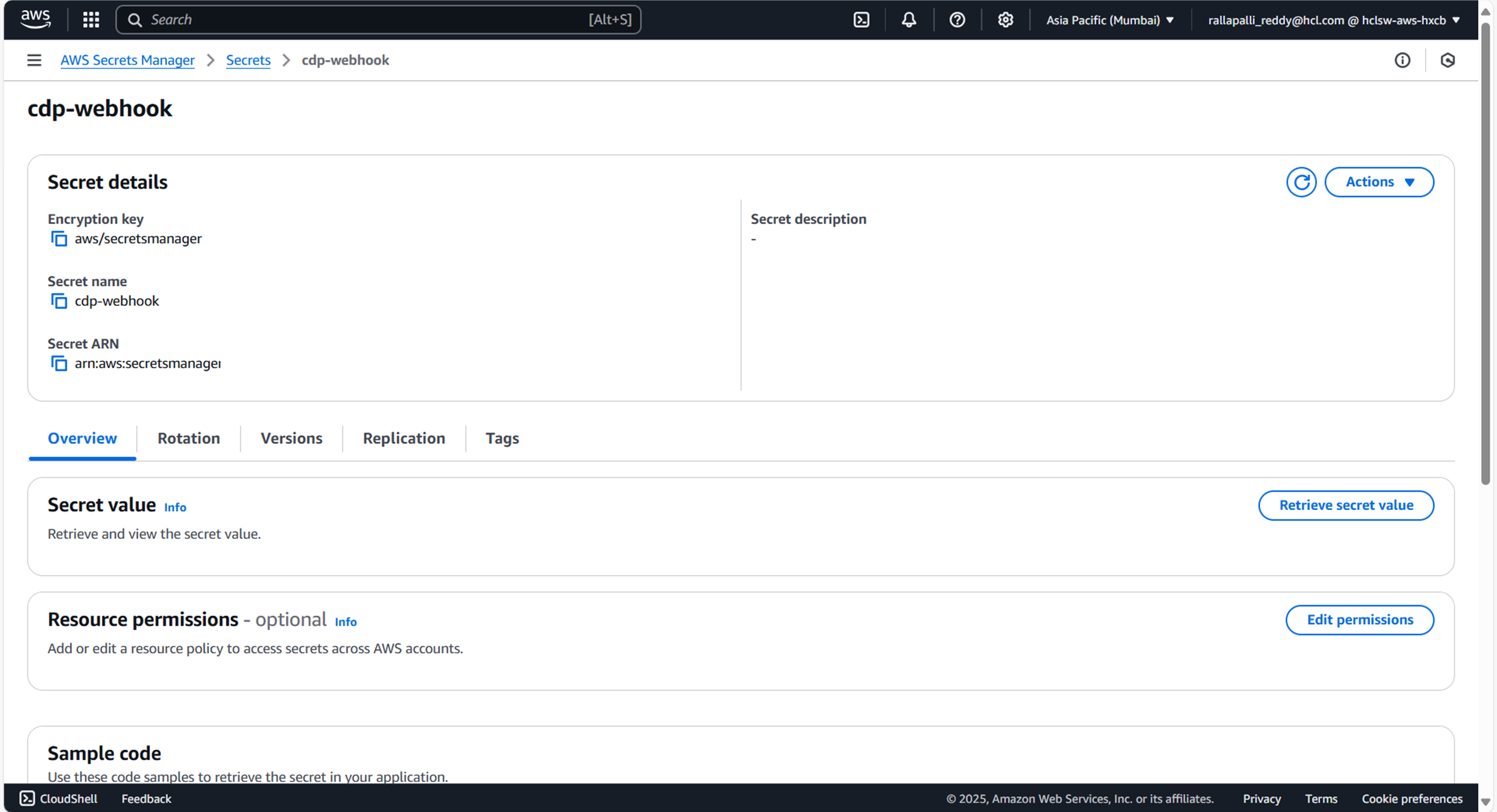Click the Secrets breadcrumb link

pos(248,60)
